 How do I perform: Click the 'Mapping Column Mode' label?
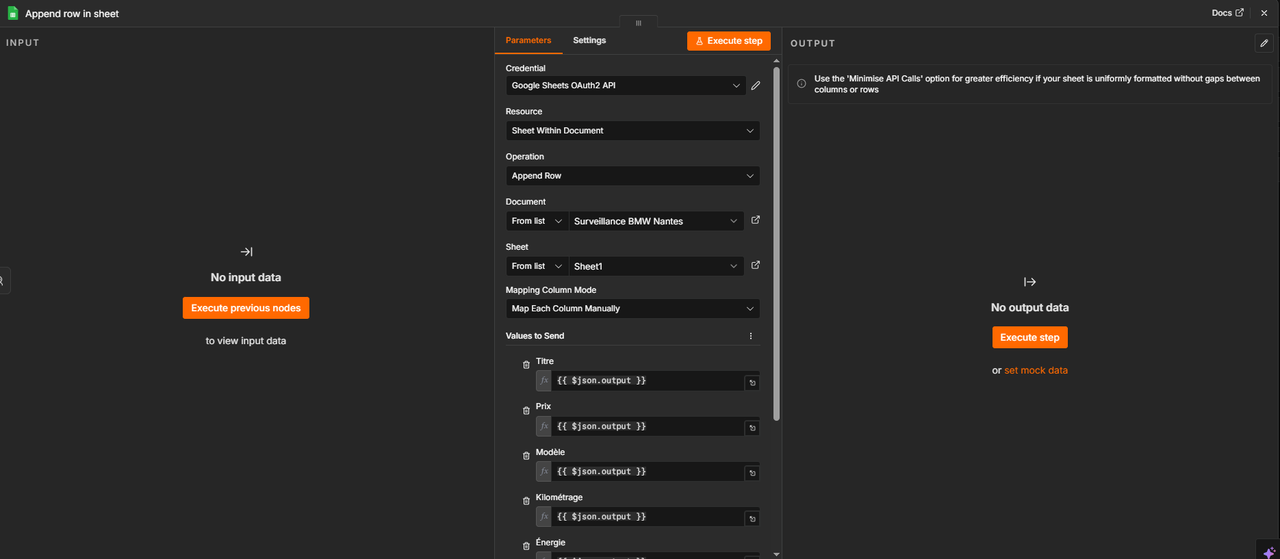coord(551,290)
